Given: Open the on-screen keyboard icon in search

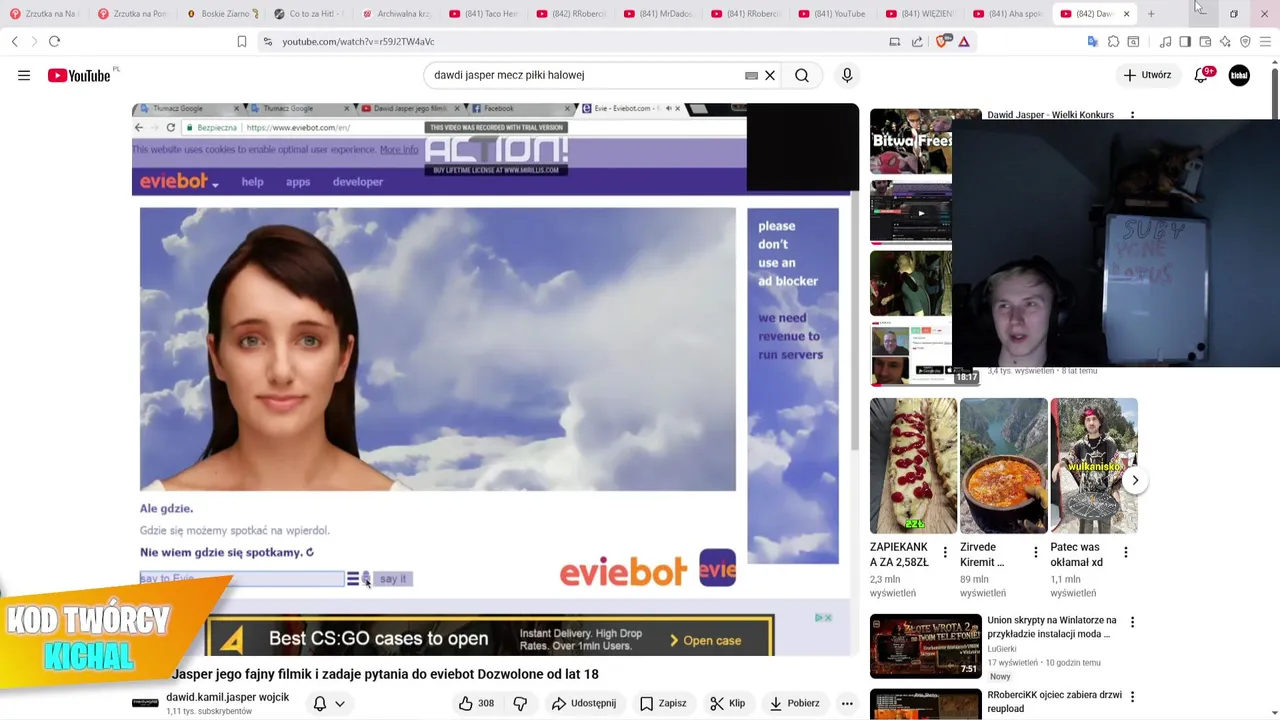Looking at the screenshot, I should [x=751, y=75].
